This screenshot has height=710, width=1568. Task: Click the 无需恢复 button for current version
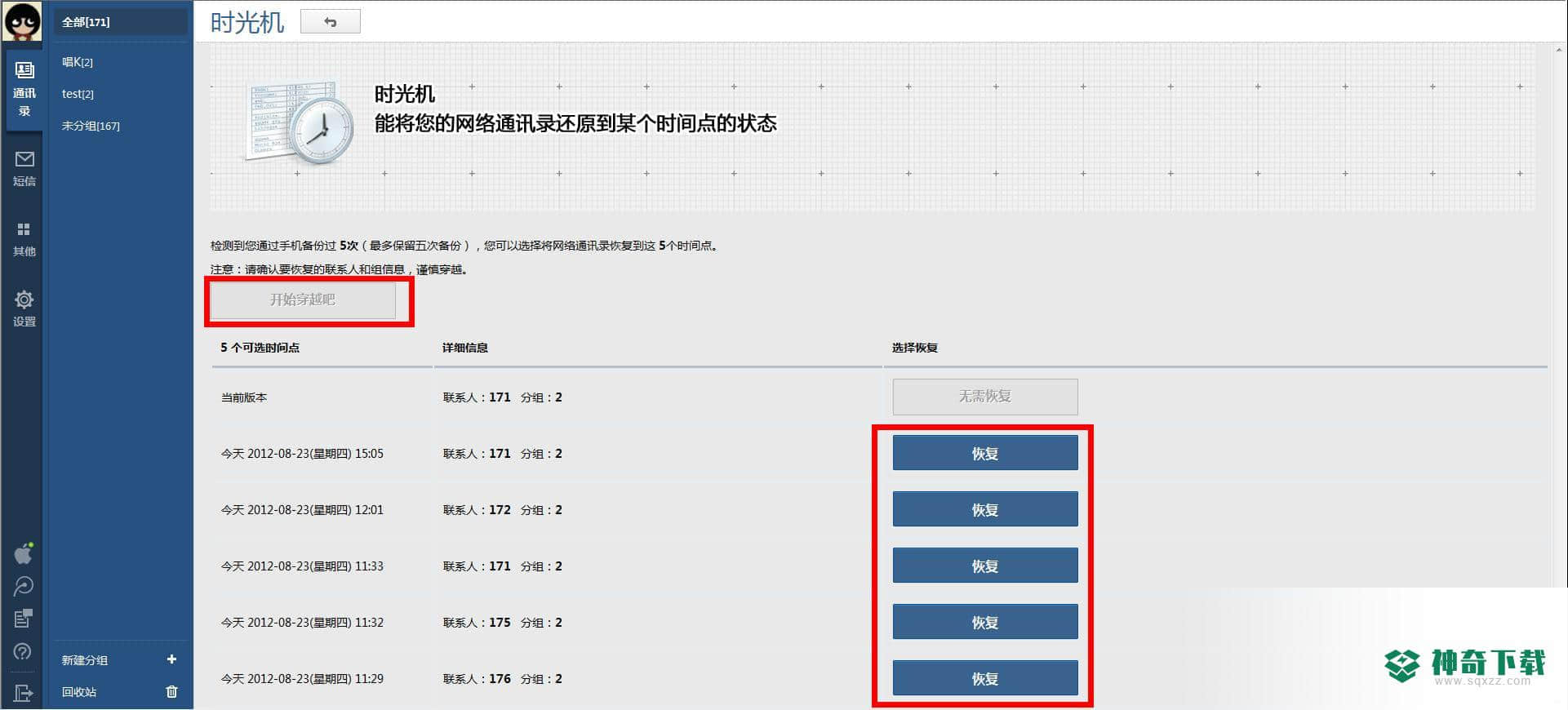985,397
